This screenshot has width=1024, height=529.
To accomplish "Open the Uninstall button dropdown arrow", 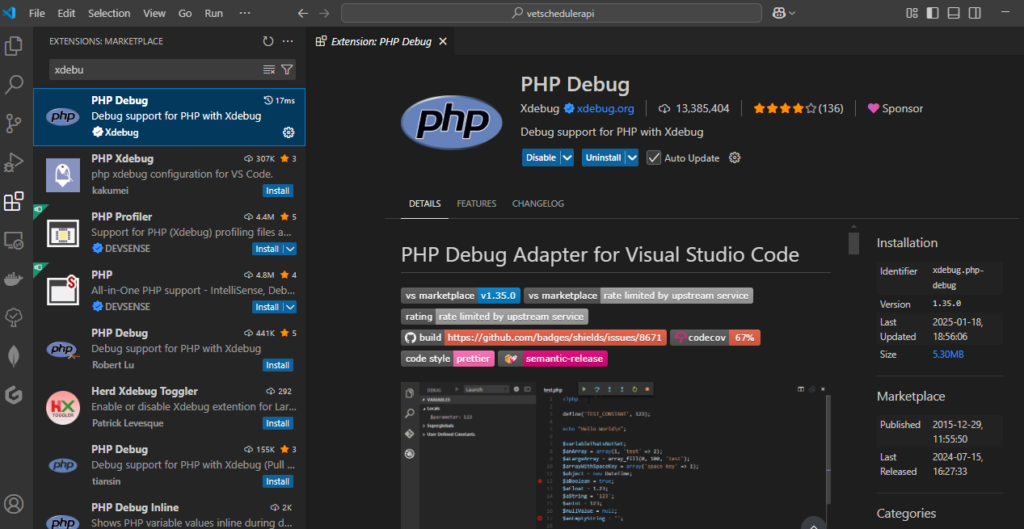I will pyautogui.click(x=632, y=157).
